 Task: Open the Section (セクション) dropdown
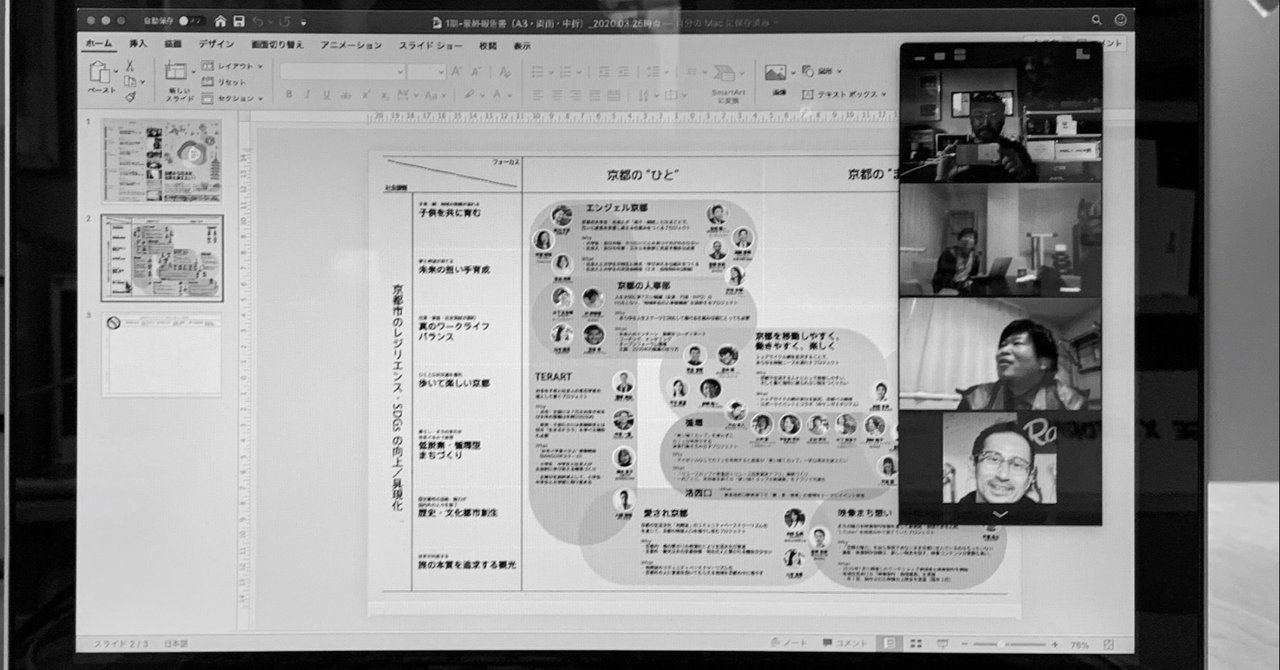pyautogui.click(x=232, y=98)
